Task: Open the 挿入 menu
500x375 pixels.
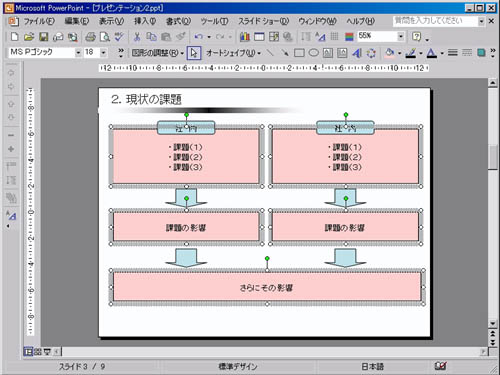Action: click(145, 21)
